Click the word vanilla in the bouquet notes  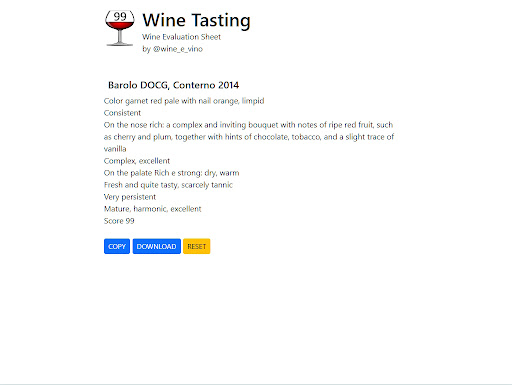click(115, 149)
